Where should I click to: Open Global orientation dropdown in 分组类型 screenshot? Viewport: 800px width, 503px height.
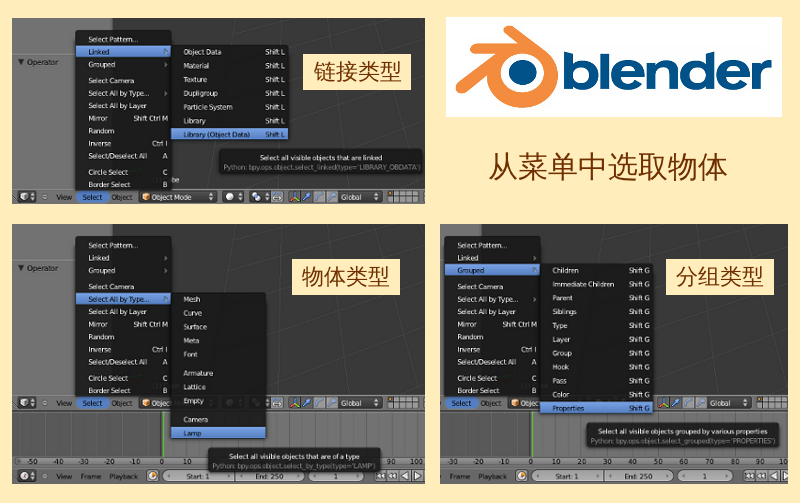[729, 403]
